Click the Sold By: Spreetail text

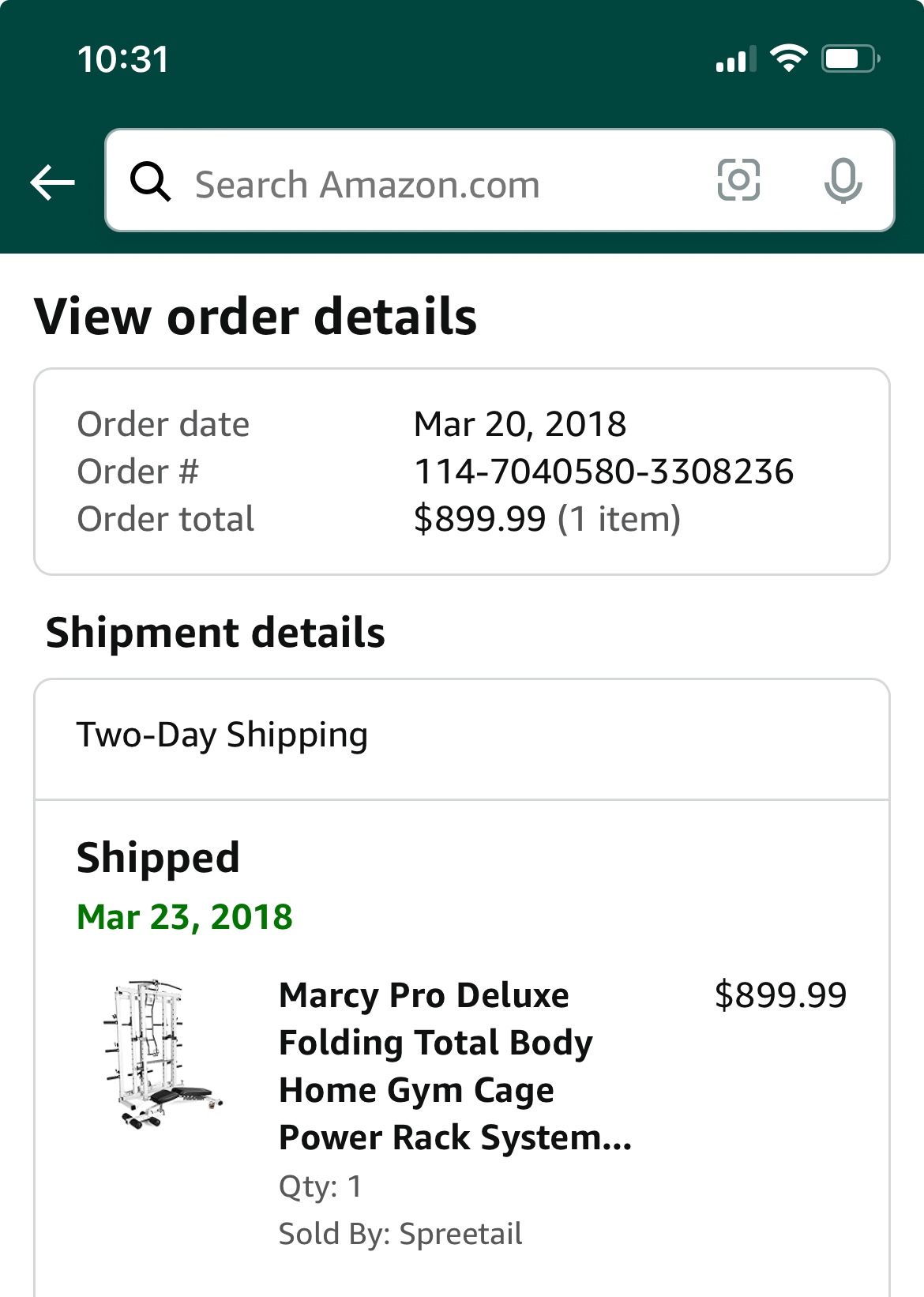(400, 1233)
